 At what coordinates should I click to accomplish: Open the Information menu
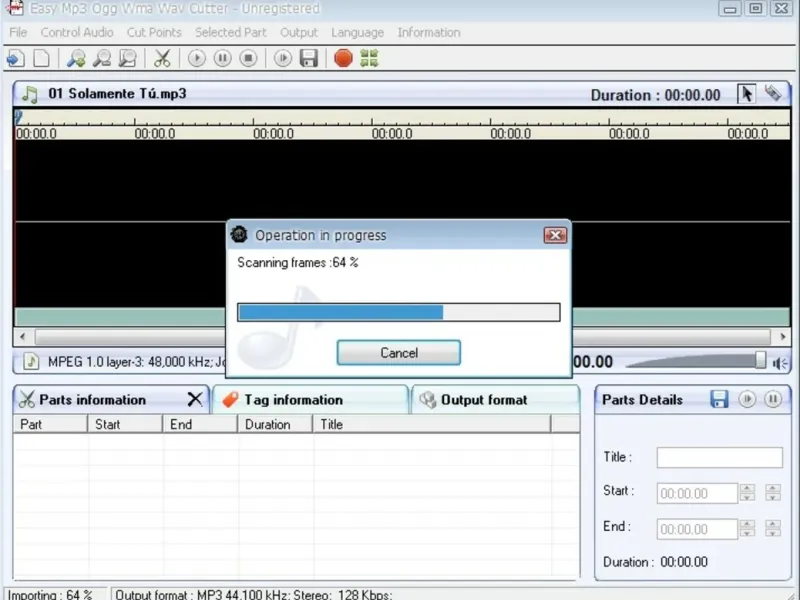(429, 32)
